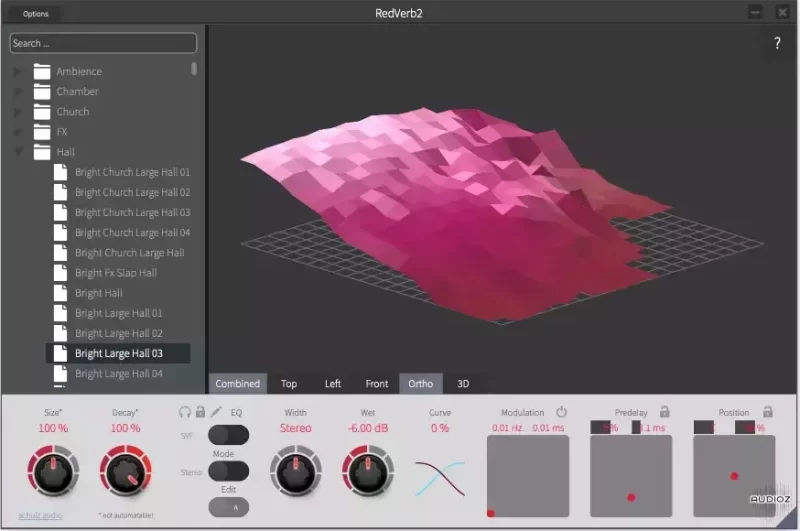The width and height of the screenshot is (800, 531).
Task: Click file icon of Bright Hall preset
Action: [60, 293]
